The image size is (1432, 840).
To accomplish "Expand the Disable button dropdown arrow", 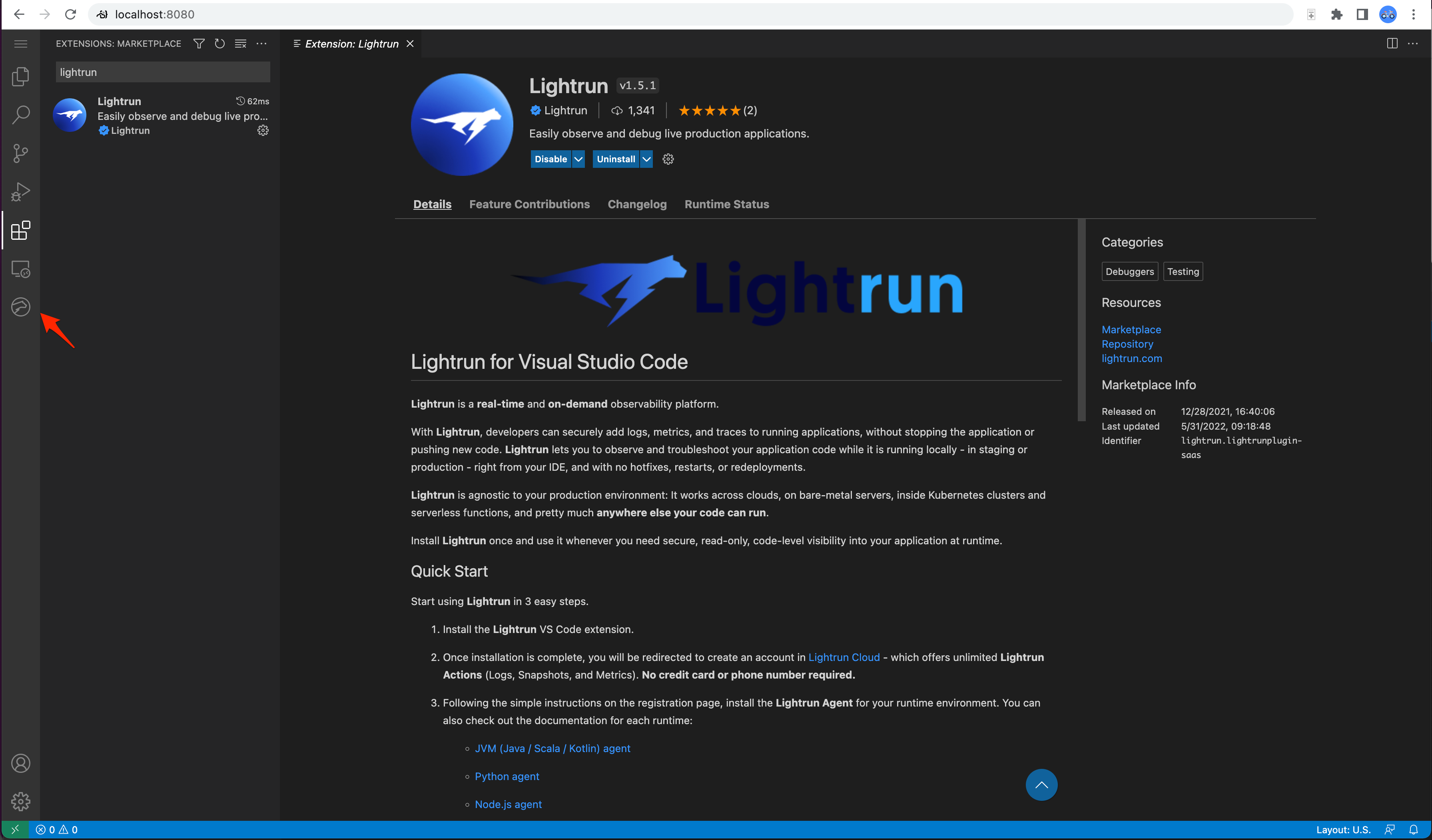I will [578, 159].
